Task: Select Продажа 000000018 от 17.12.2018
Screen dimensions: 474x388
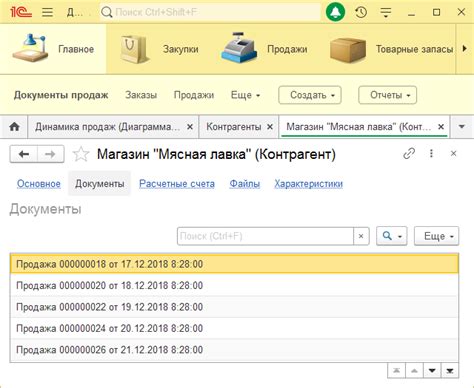Action: pos(234,264)
